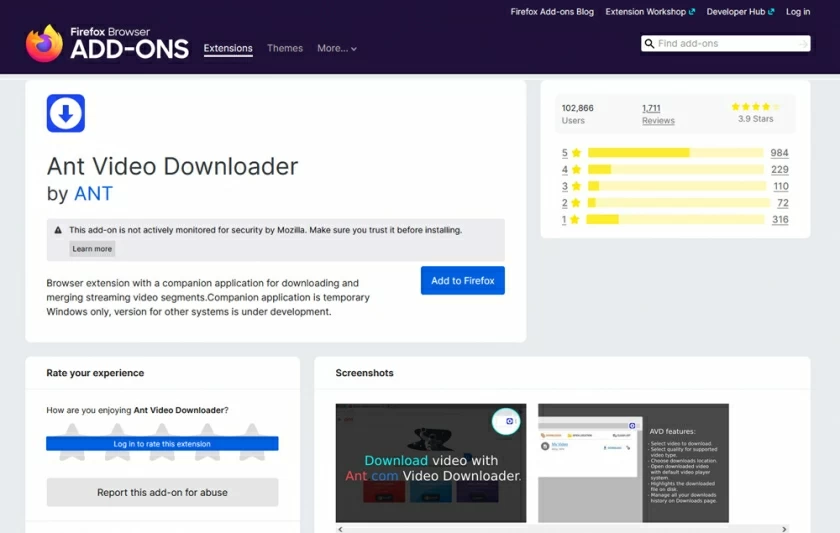840x533 pixels.
Task: Open the AVD features screenshot thumbnail
Action: point(633,463)
